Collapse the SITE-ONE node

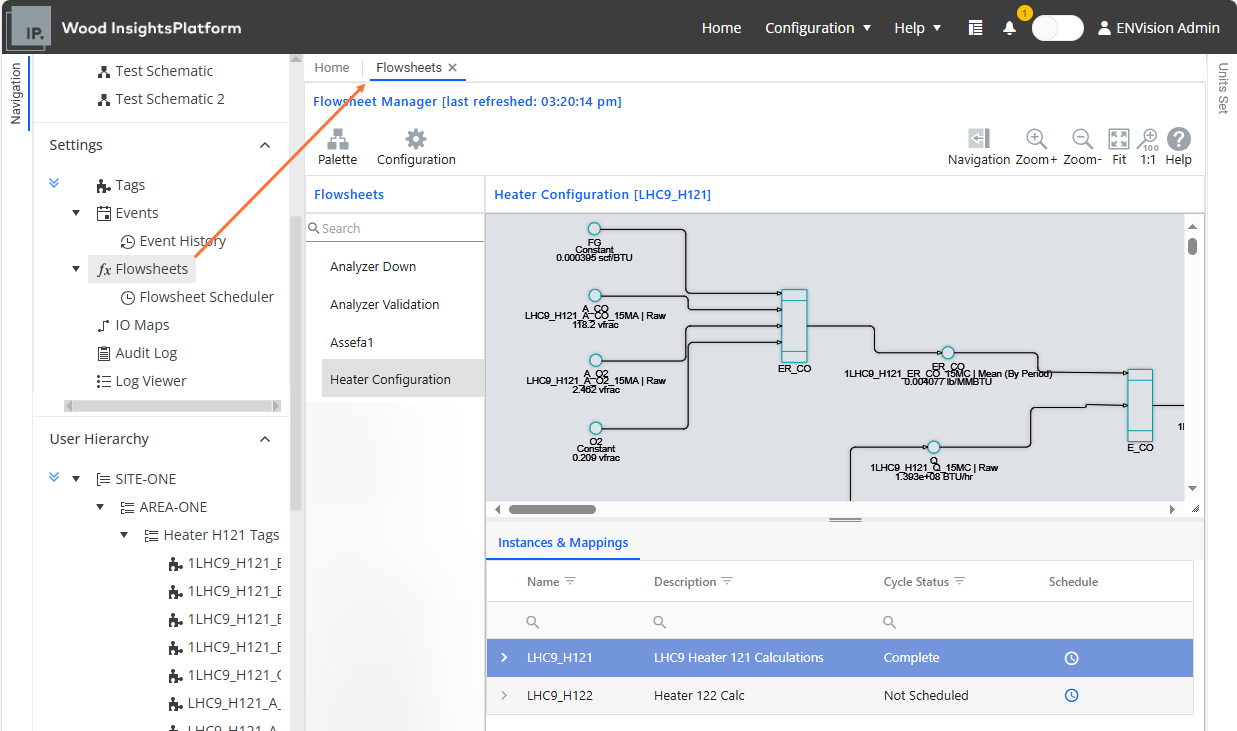pyautogui.click(x=77, y=479)
